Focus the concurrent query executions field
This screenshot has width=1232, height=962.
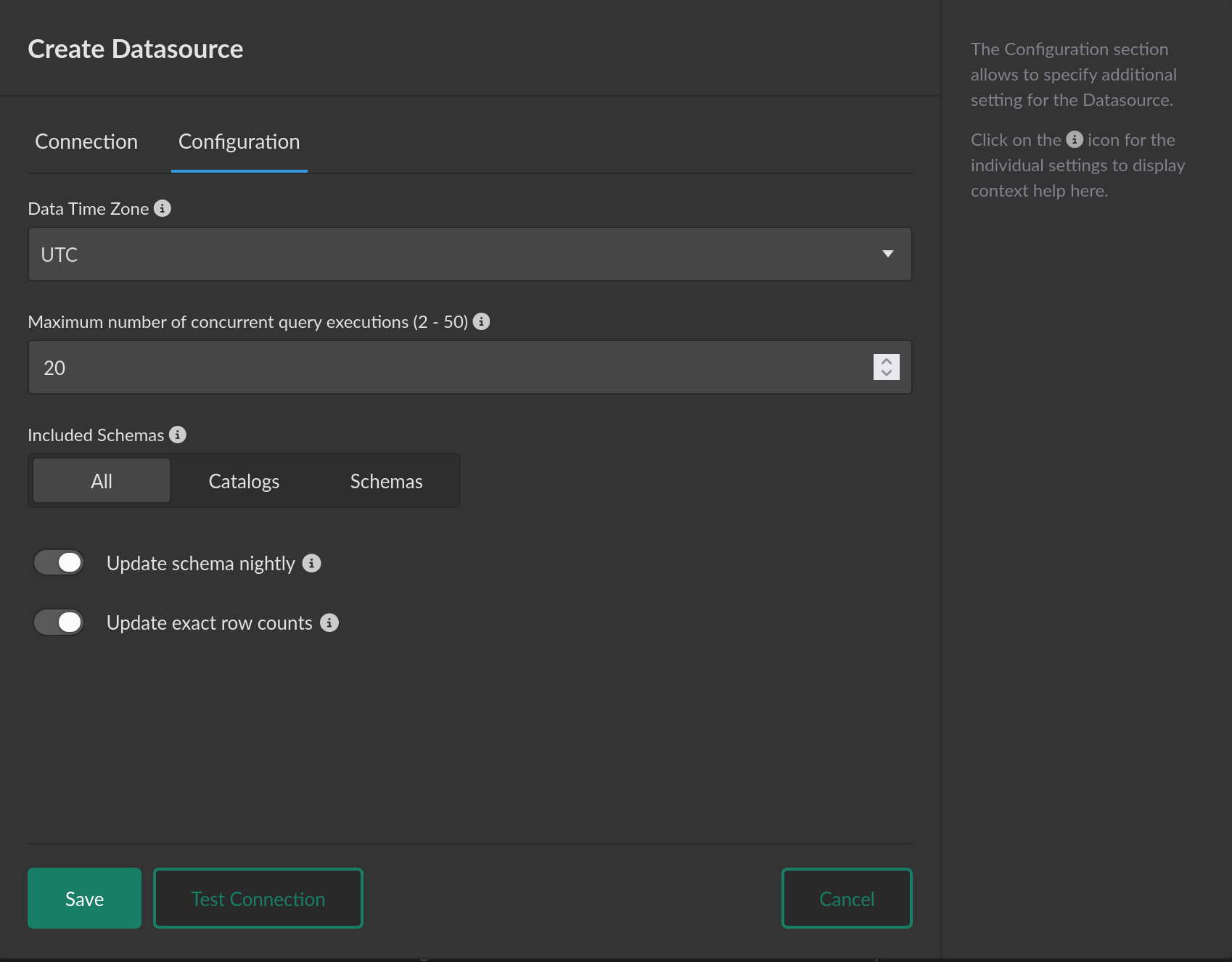pos(469,367)
